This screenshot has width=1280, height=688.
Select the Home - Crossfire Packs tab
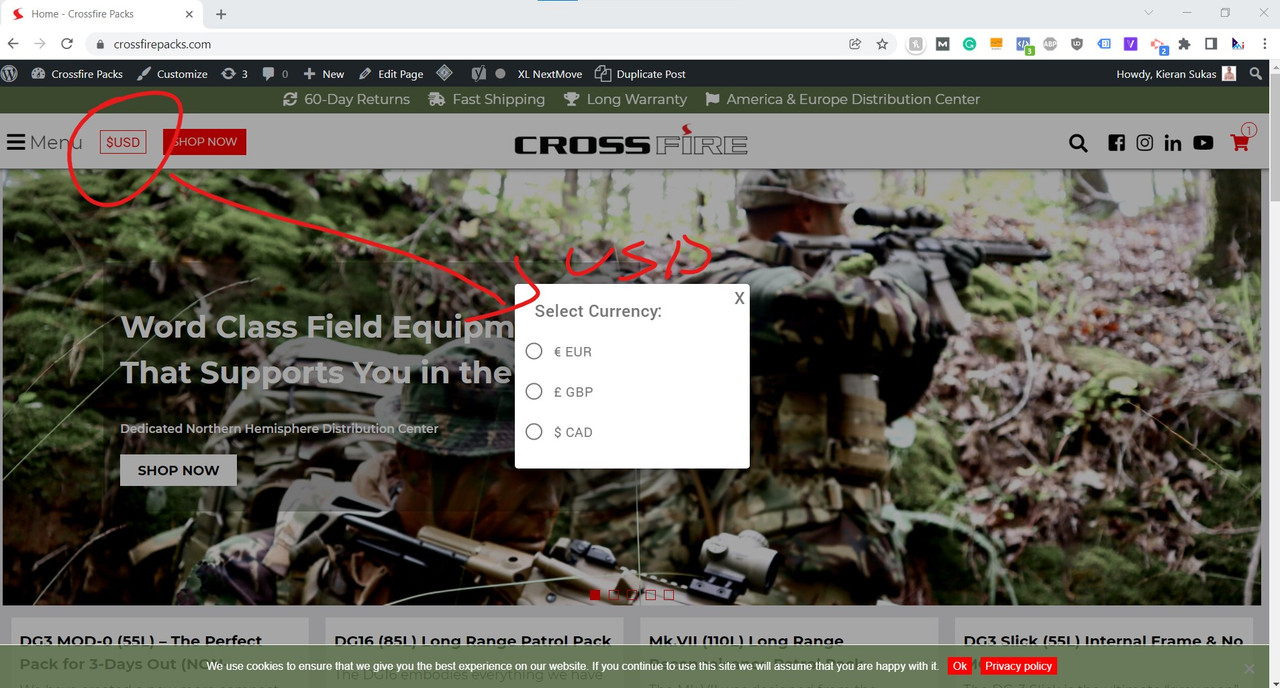pyautogui.click(x=103, y=14)
